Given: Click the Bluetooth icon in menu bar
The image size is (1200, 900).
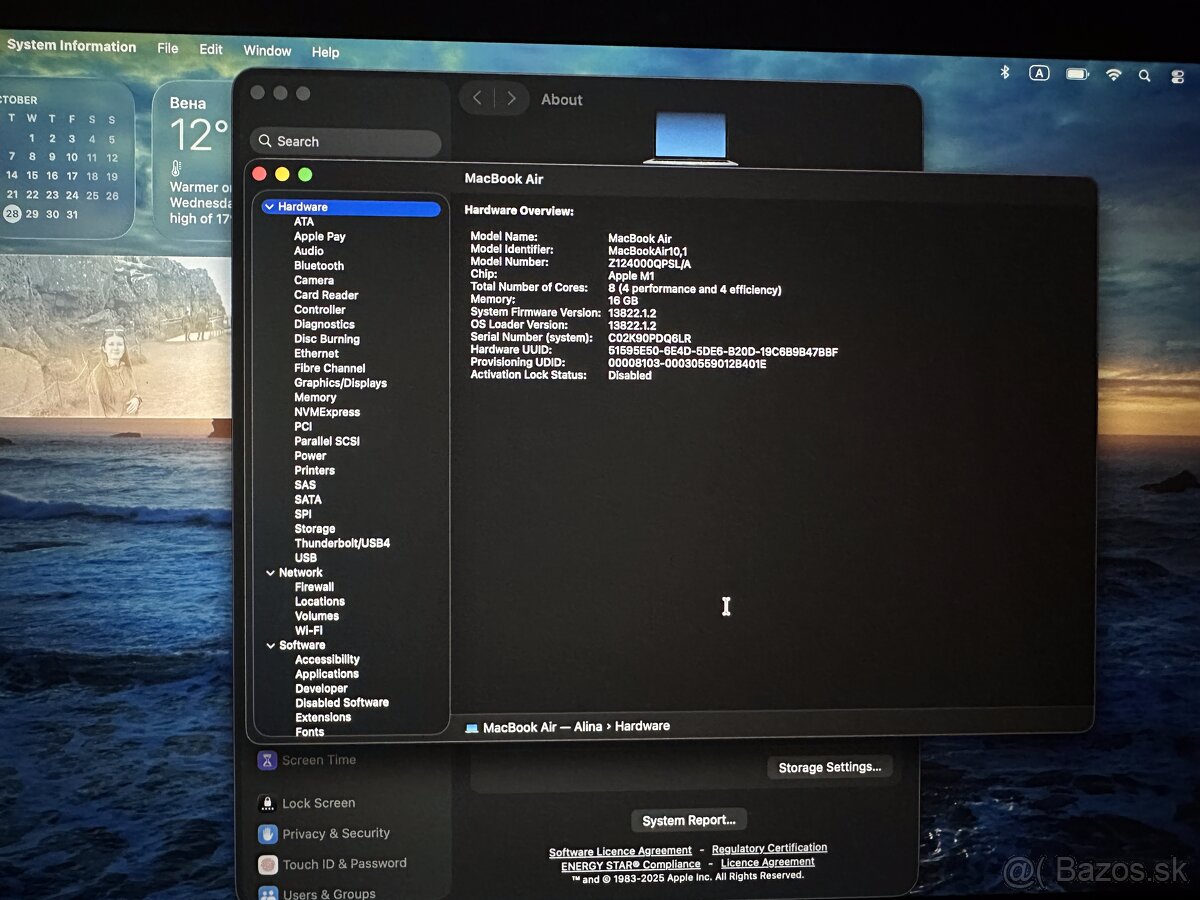Looking at the screenshot, I should [1005, 72].
